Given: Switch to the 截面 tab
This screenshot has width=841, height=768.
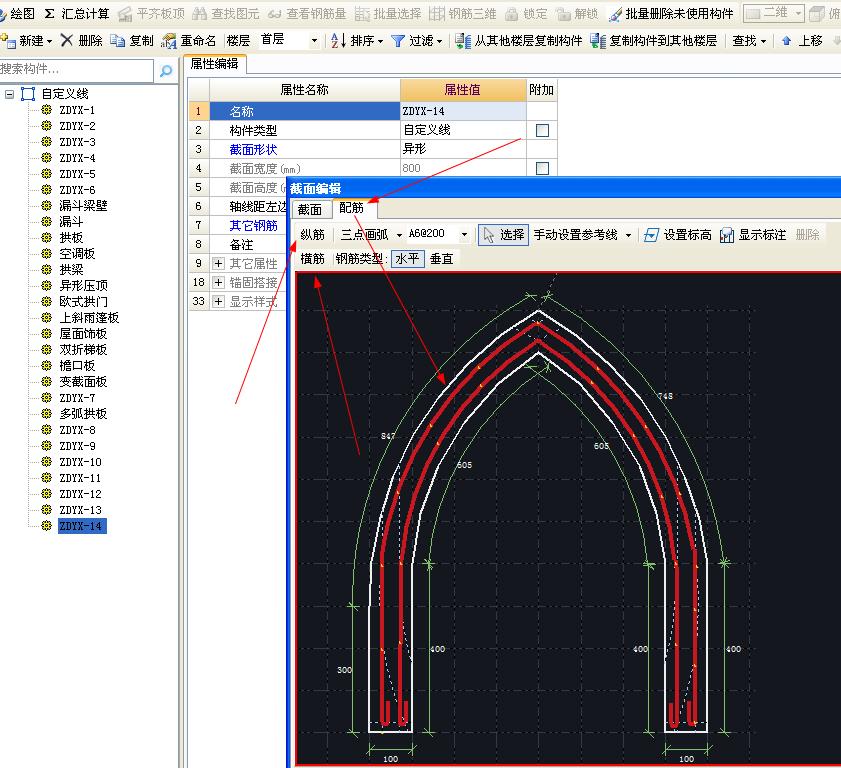Looking at the screenshot, I should [x=310, y=209].
